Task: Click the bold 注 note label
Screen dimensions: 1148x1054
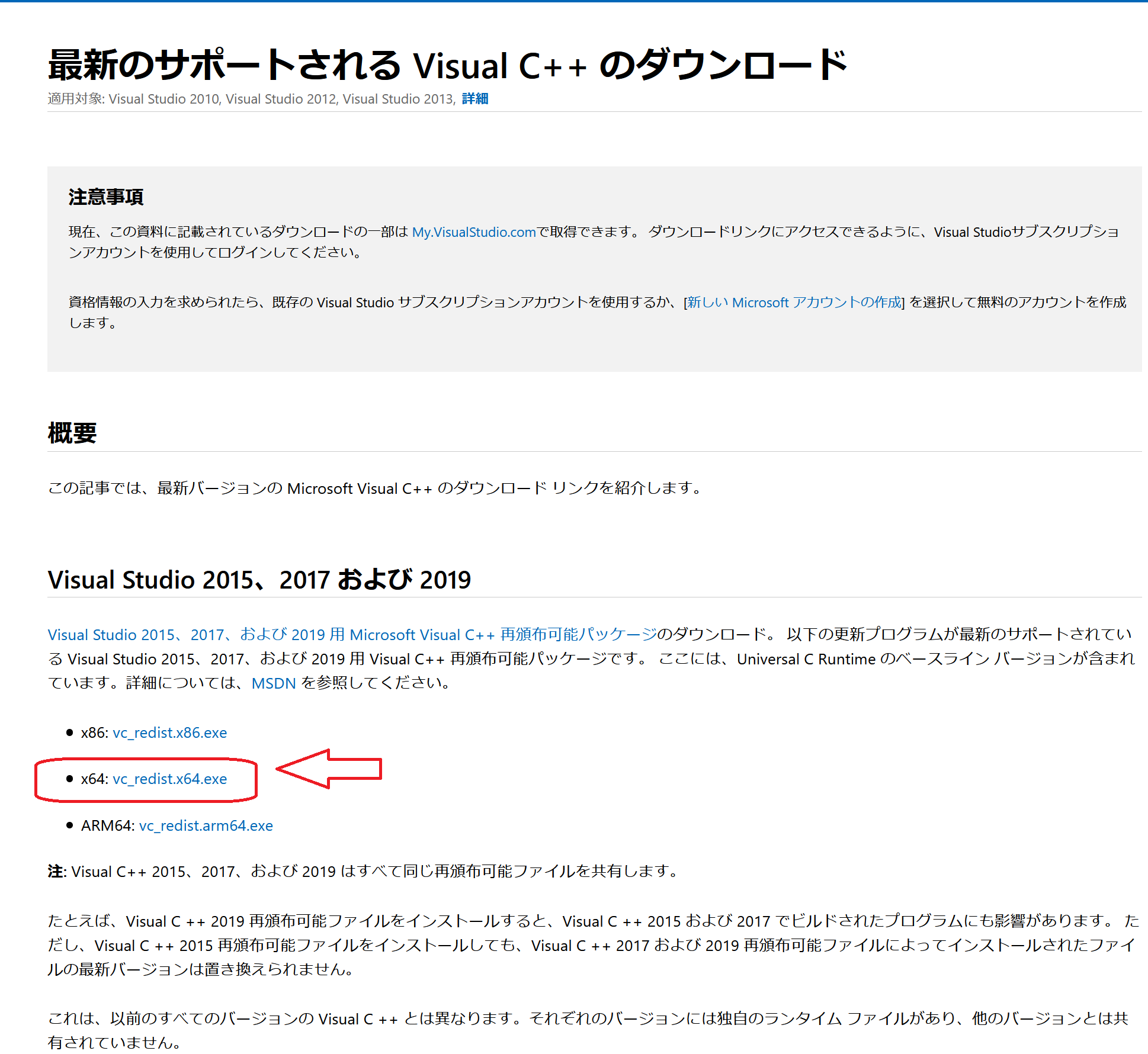Action: click(56, 871)
